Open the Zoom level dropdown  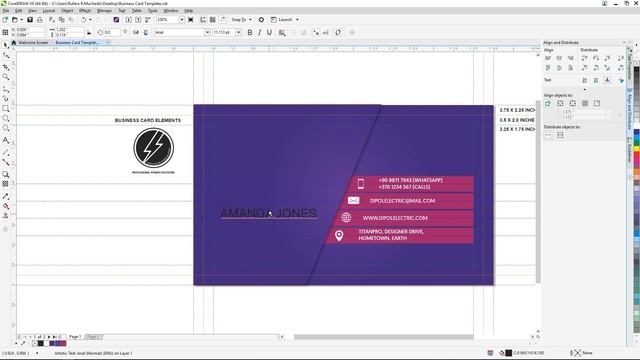click(182, 20)
